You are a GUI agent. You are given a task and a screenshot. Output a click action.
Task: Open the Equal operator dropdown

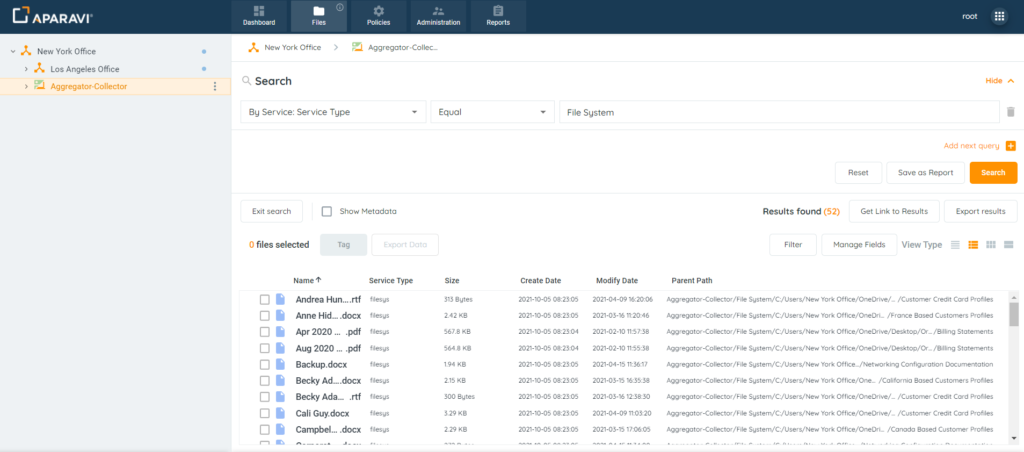(x=492, y=113)
